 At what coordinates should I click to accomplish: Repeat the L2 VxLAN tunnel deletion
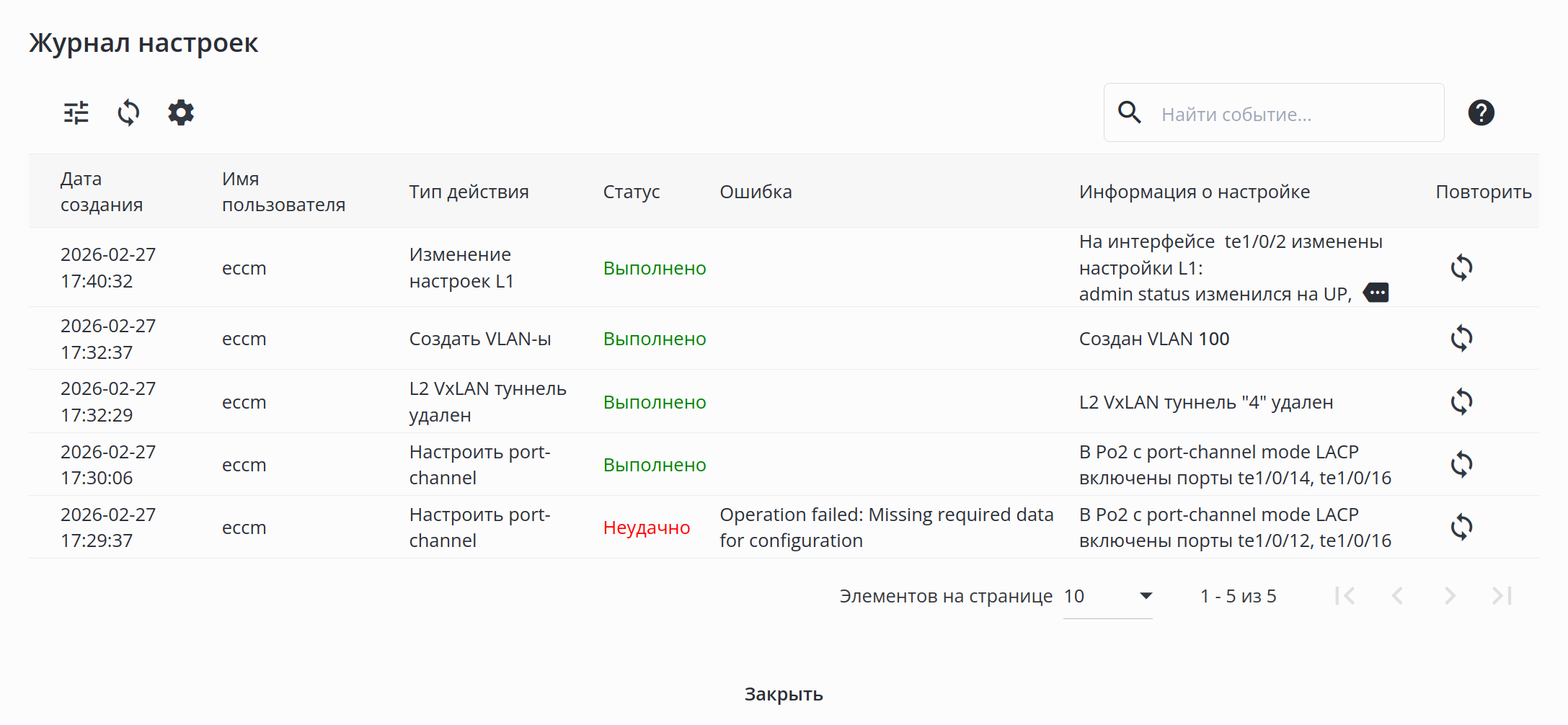tap(1461, 402)
